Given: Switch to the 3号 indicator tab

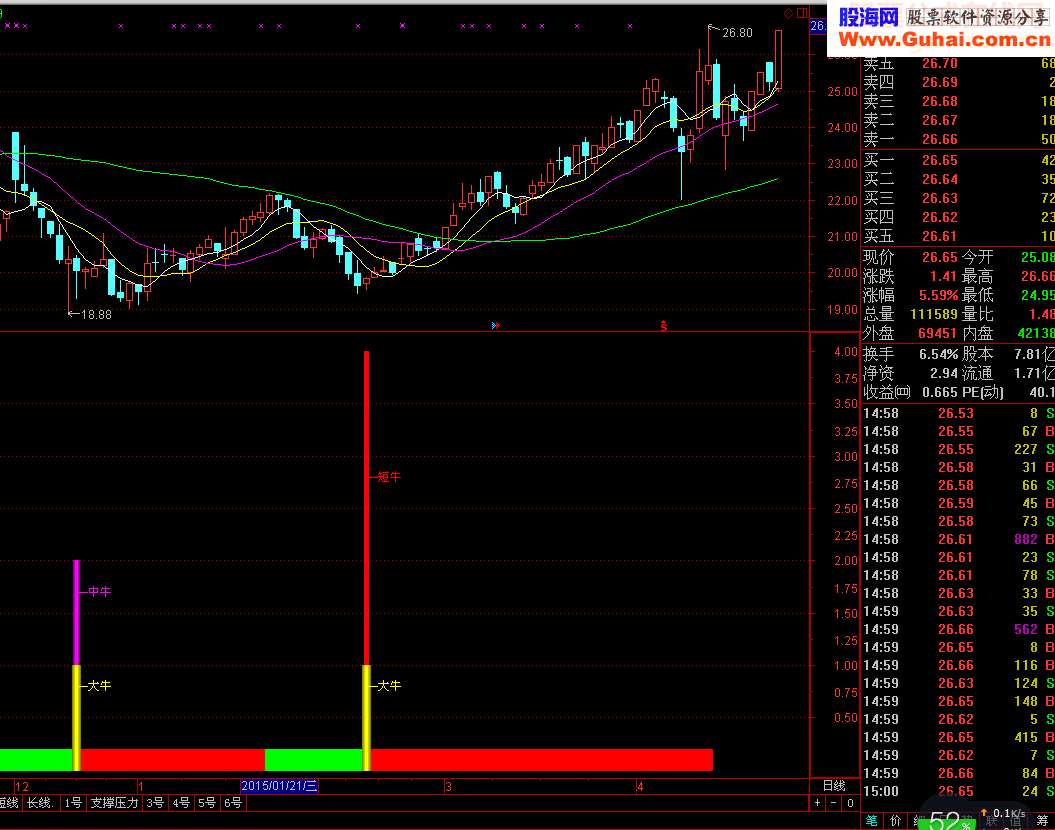Looking at the screenshot, I should pyautogui.click(x=155, y=802).
